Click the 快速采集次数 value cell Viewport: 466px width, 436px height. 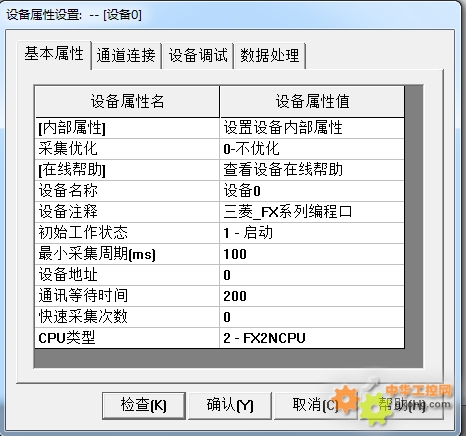tap(312, 317)
